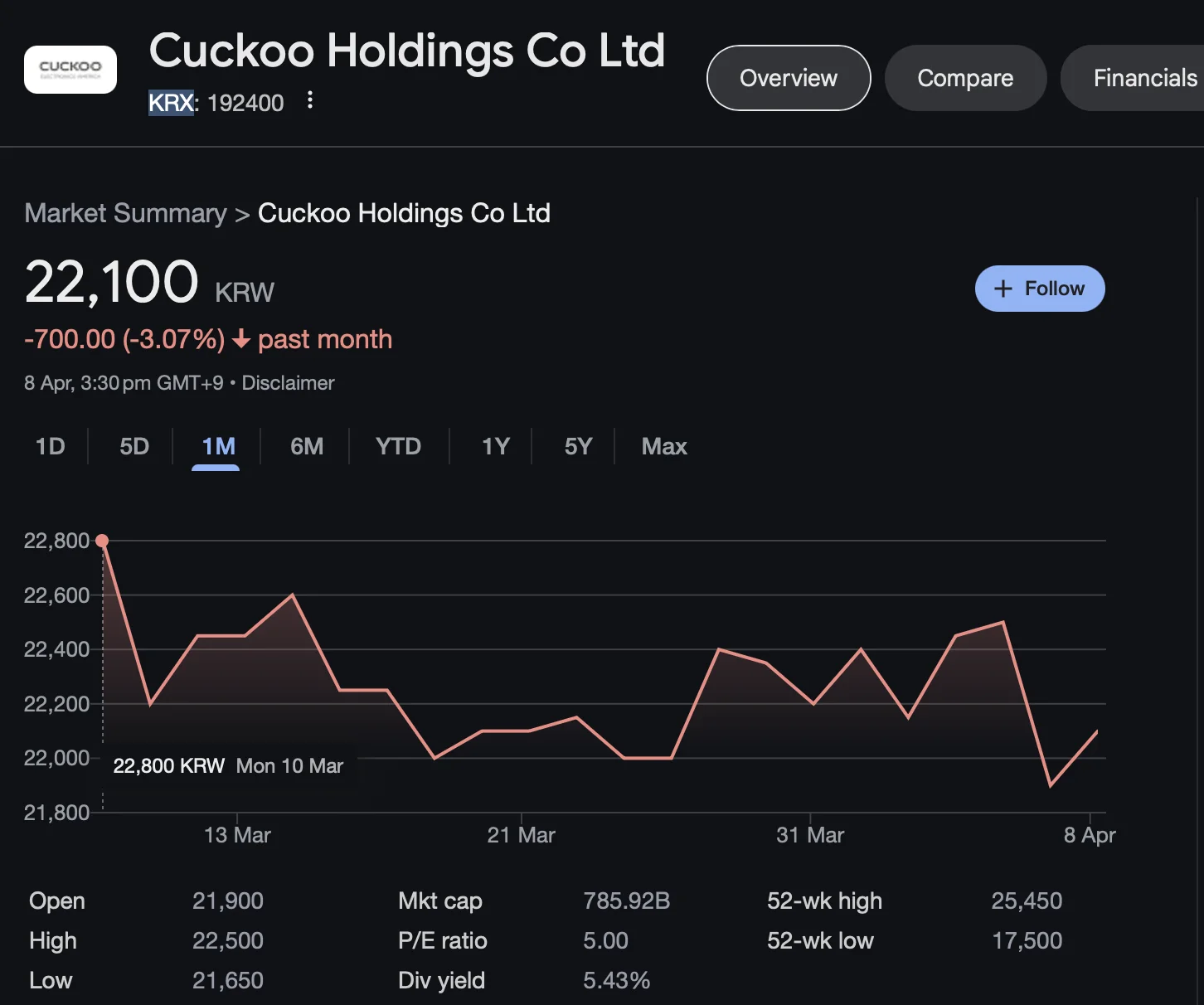Image resolution: width=1204 pixels, height=1005 pixels.
Task: Click the Low value 21,650
Action: 228,981
